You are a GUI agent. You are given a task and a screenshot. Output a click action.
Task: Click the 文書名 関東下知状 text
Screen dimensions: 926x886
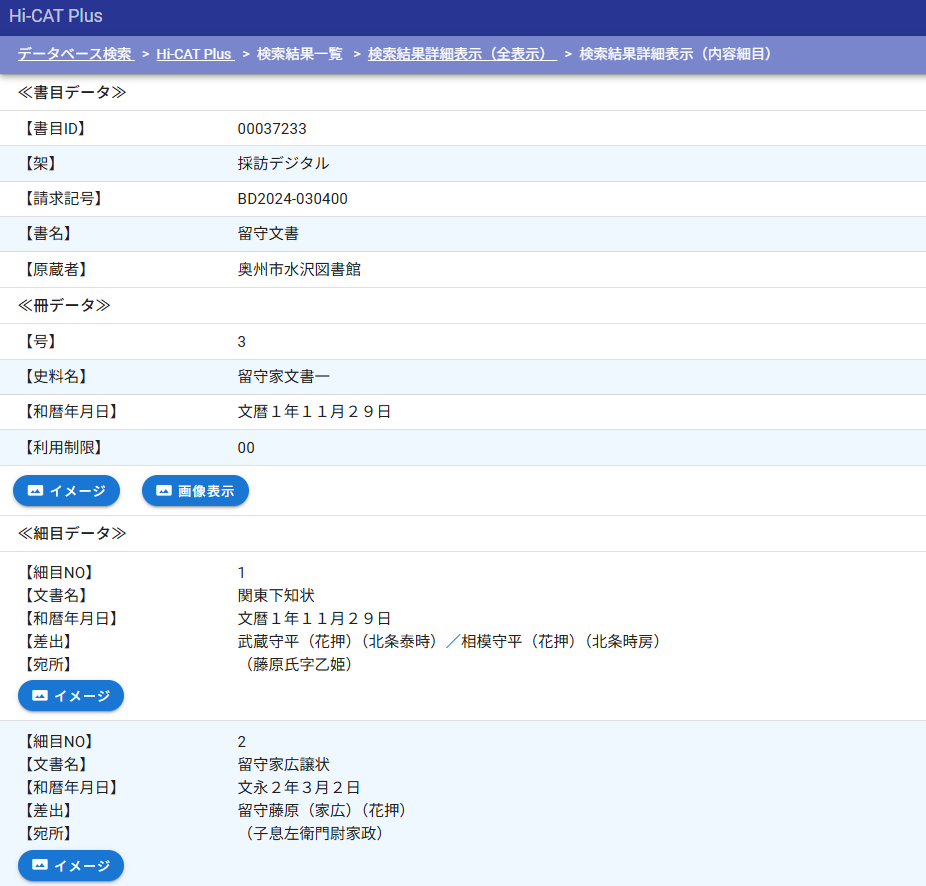point(268,596)
